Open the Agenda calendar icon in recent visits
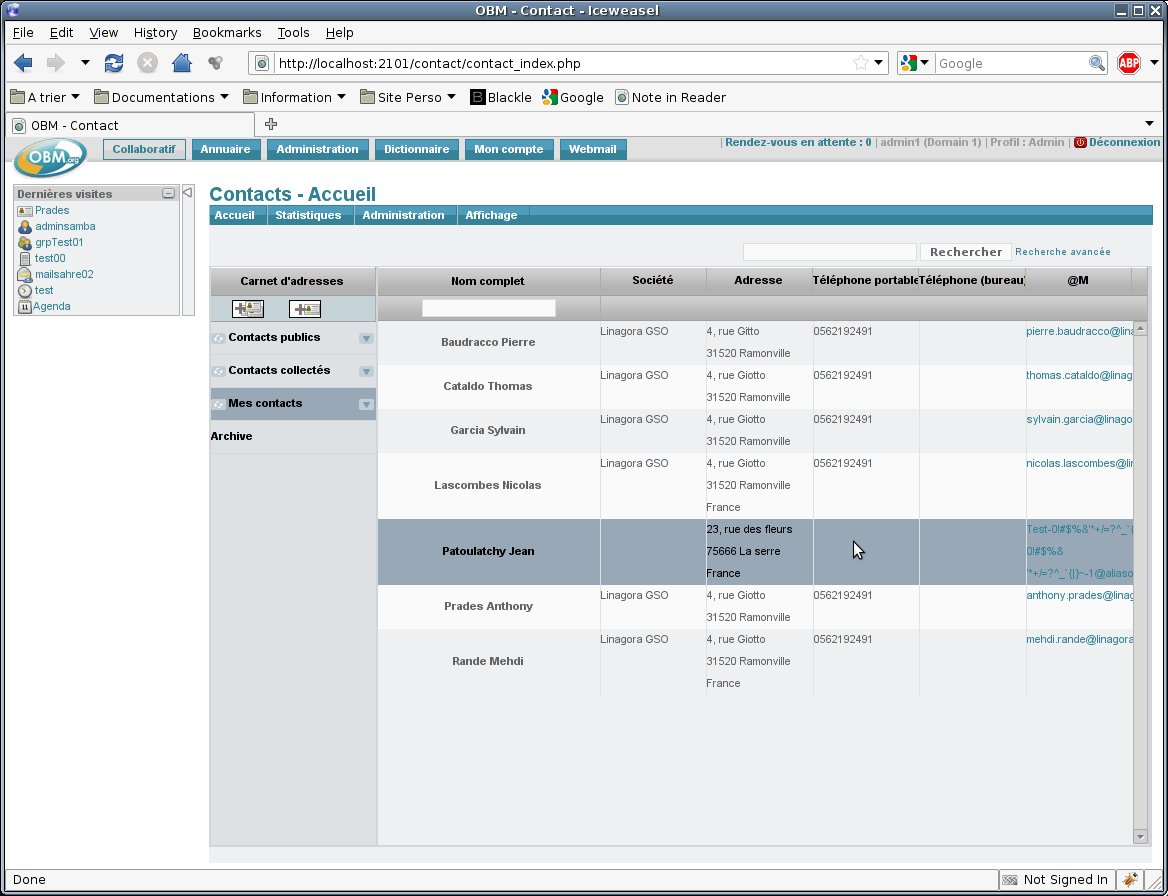Image resolution: width=1168 pixels, height=896 pixels. coord(25,307)
